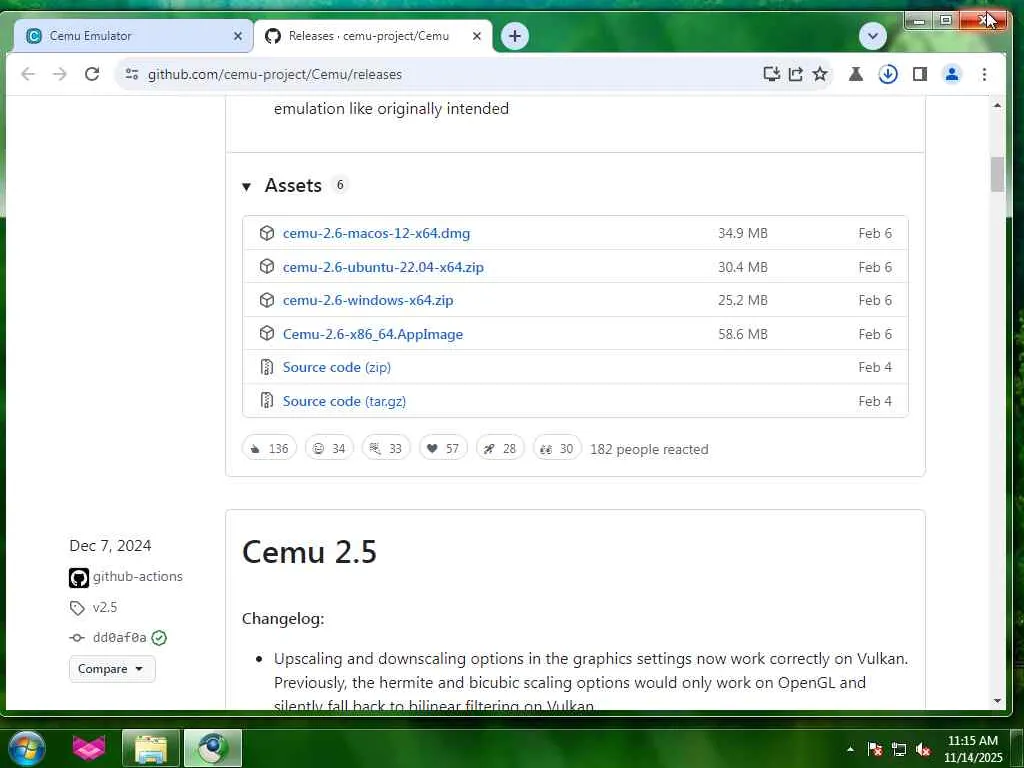1024x768 pixels.
Task: Collapse the Assets section triangle
Action: click(246, 187)
